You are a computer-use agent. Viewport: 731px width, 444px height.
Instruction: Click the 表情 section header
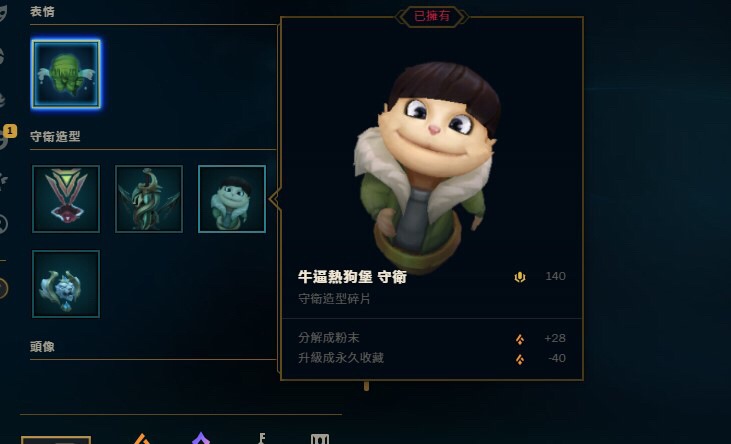coord(42,11)
